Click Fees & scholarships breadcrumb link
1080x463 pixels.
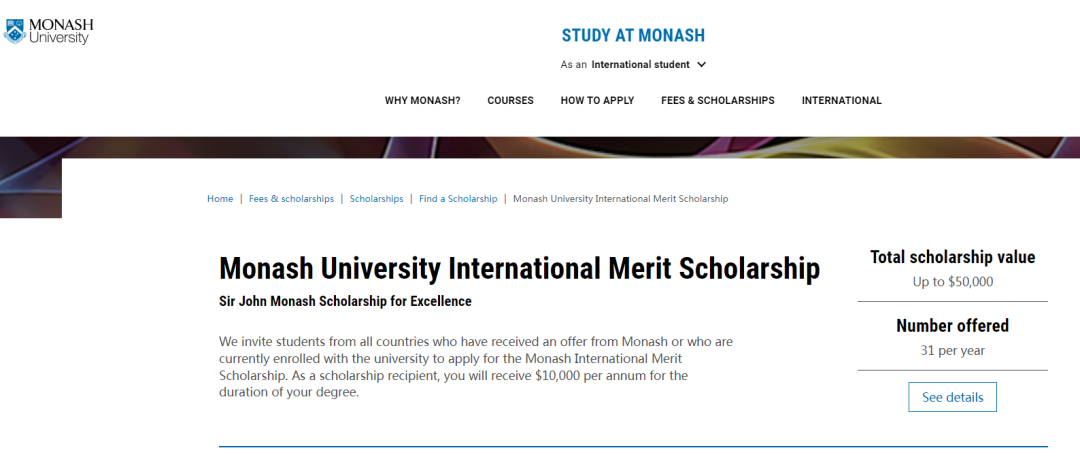(291, 199)
